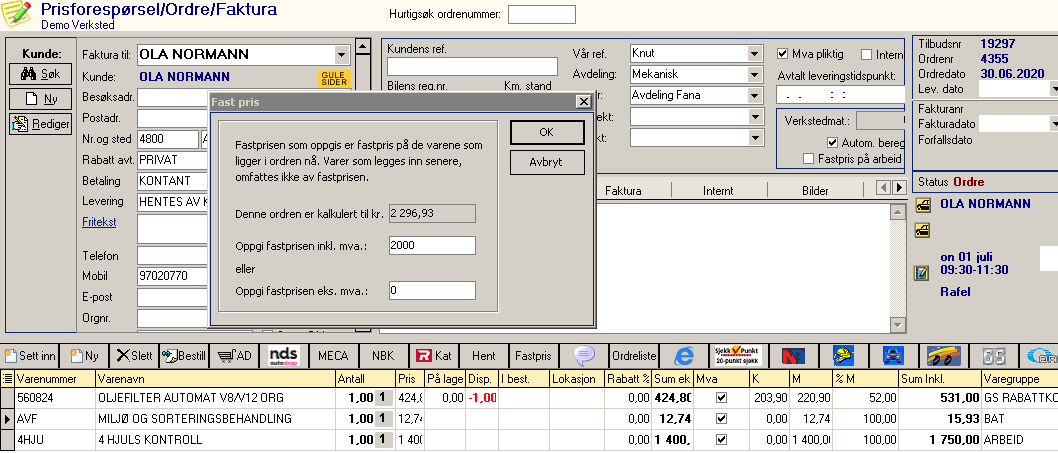This screenshot has width=1058, height=453.
Task: Click up arrow of customer panel scrollbar
Action: click(363, 47)
